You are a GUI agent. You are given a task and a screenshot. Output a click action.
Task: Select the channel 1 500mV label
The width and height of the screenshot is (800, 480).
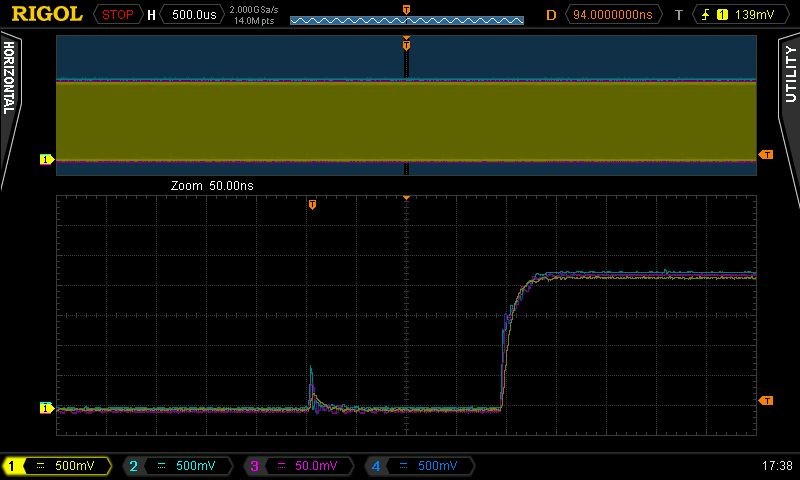74,466
